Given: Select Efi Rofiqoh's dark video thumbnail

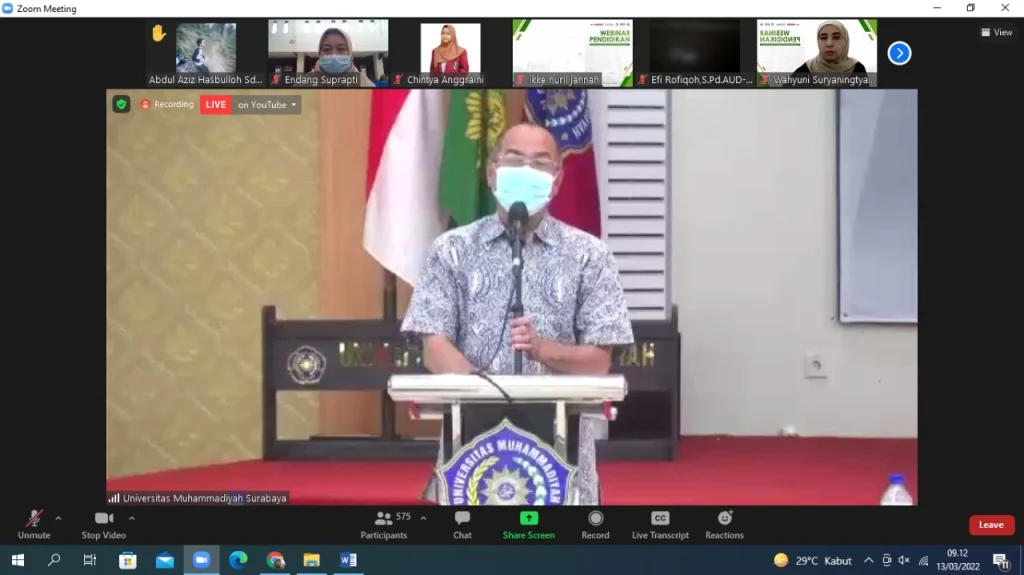Looking at the screenshot, I should pos(695,53).
